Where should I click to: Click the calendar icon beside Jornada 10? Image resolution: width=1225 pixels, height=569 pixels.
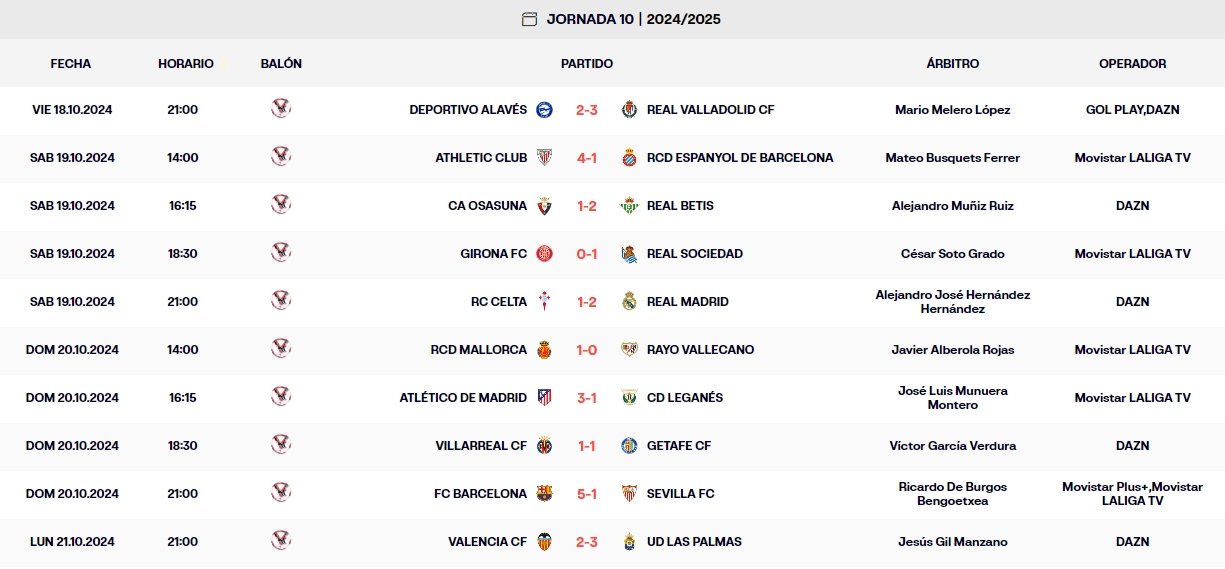tap(529, 19)
